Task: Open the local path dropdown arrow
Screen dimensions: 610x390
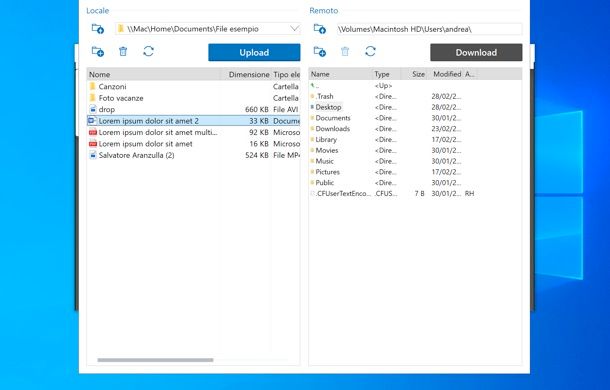Action: pos(294,28)
